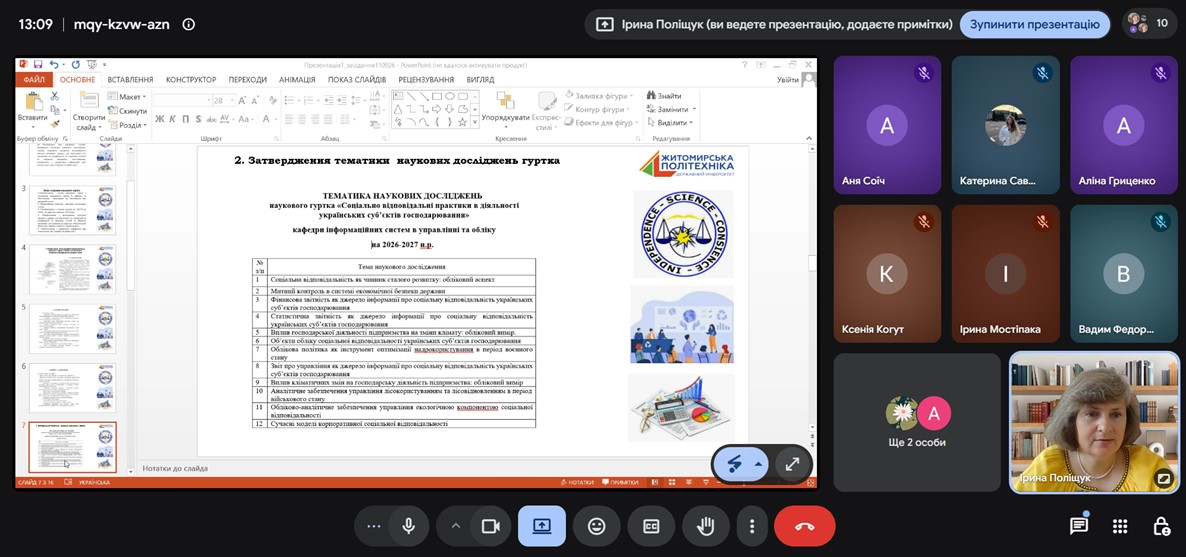1186x557 pixels.
Task: Expand the annotation tool arrow
Action: click(x=758, y=464)
